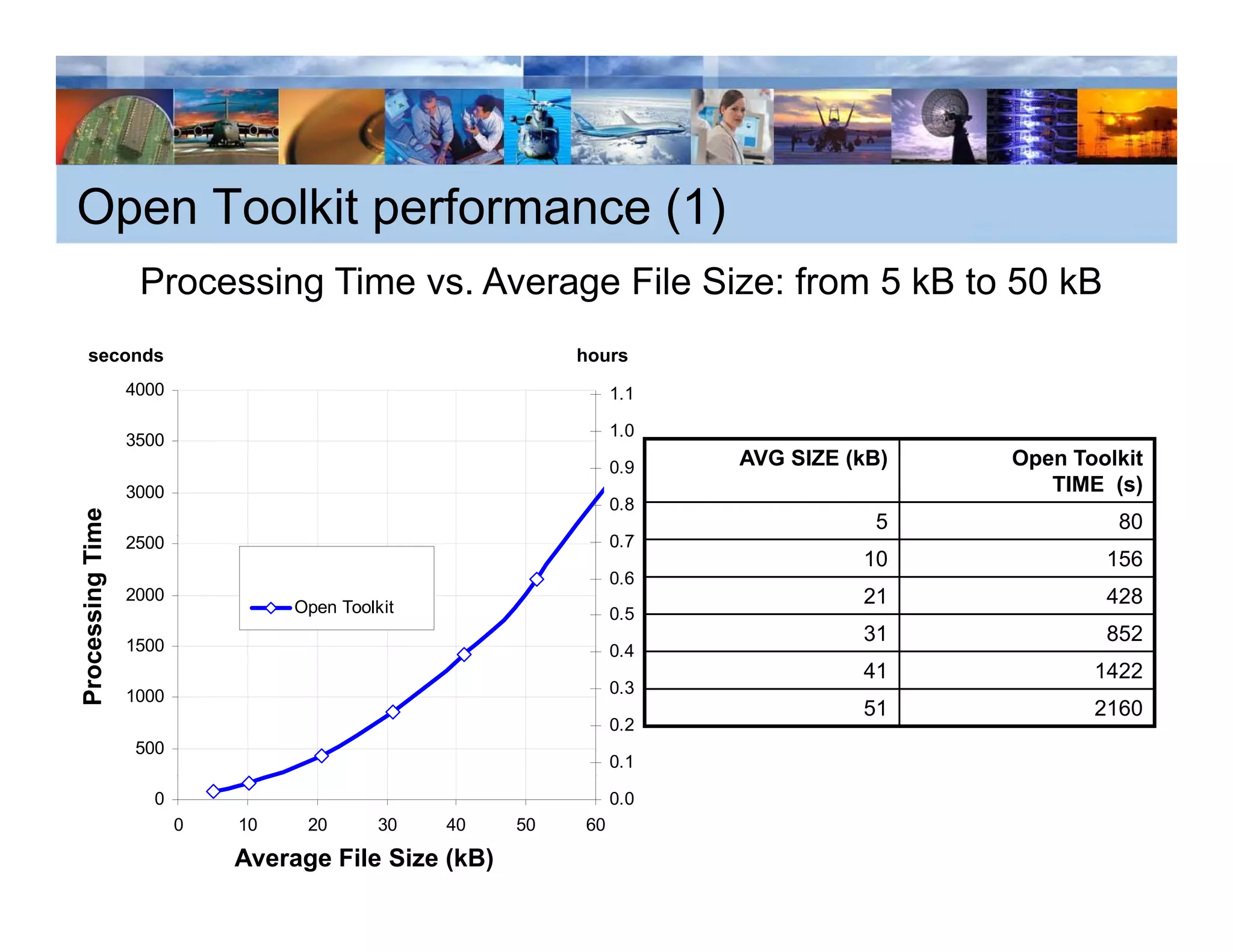Select table cell with AVG SIZE 41

[772, 670]
